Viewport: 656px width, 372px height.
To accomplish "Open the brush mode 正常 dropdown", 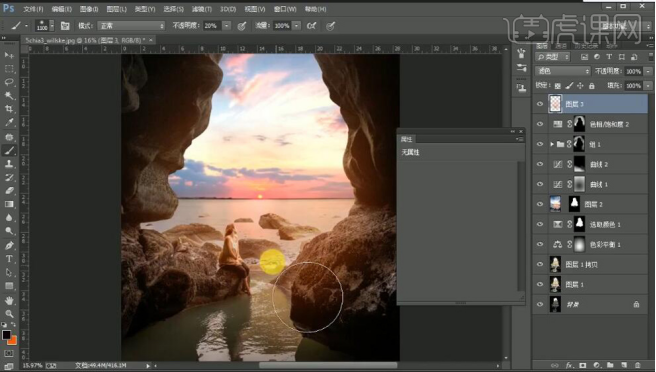I will coord(131,26).
